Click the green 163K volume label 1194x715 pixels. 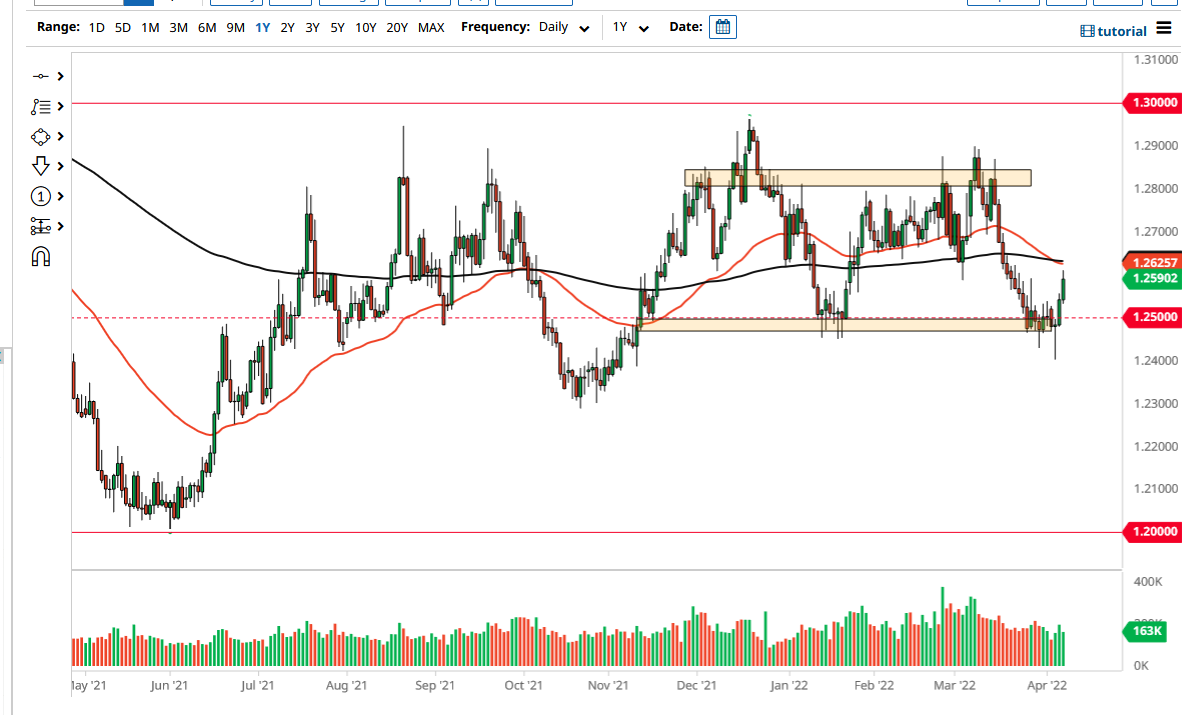coord(1146,632)
